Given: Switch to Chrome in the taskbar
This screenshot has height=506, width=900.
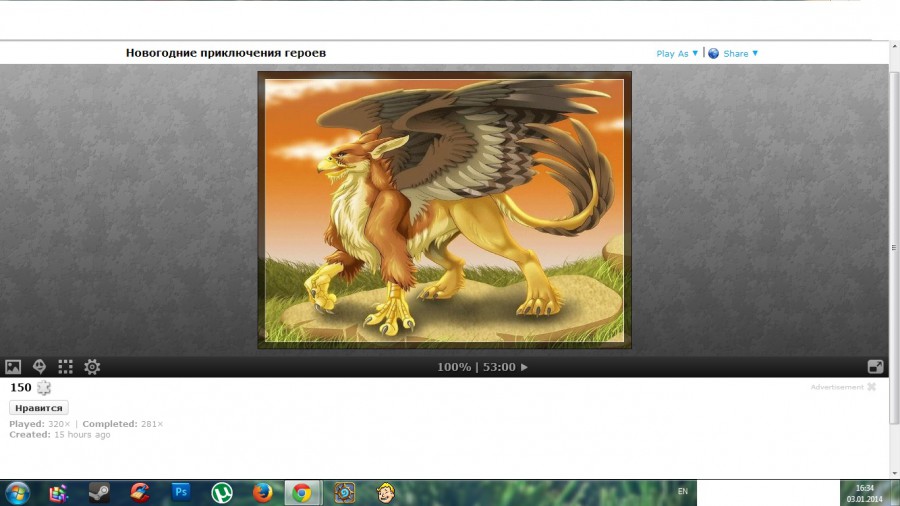Looking at the screenshot, I should (x=302, y=493).
